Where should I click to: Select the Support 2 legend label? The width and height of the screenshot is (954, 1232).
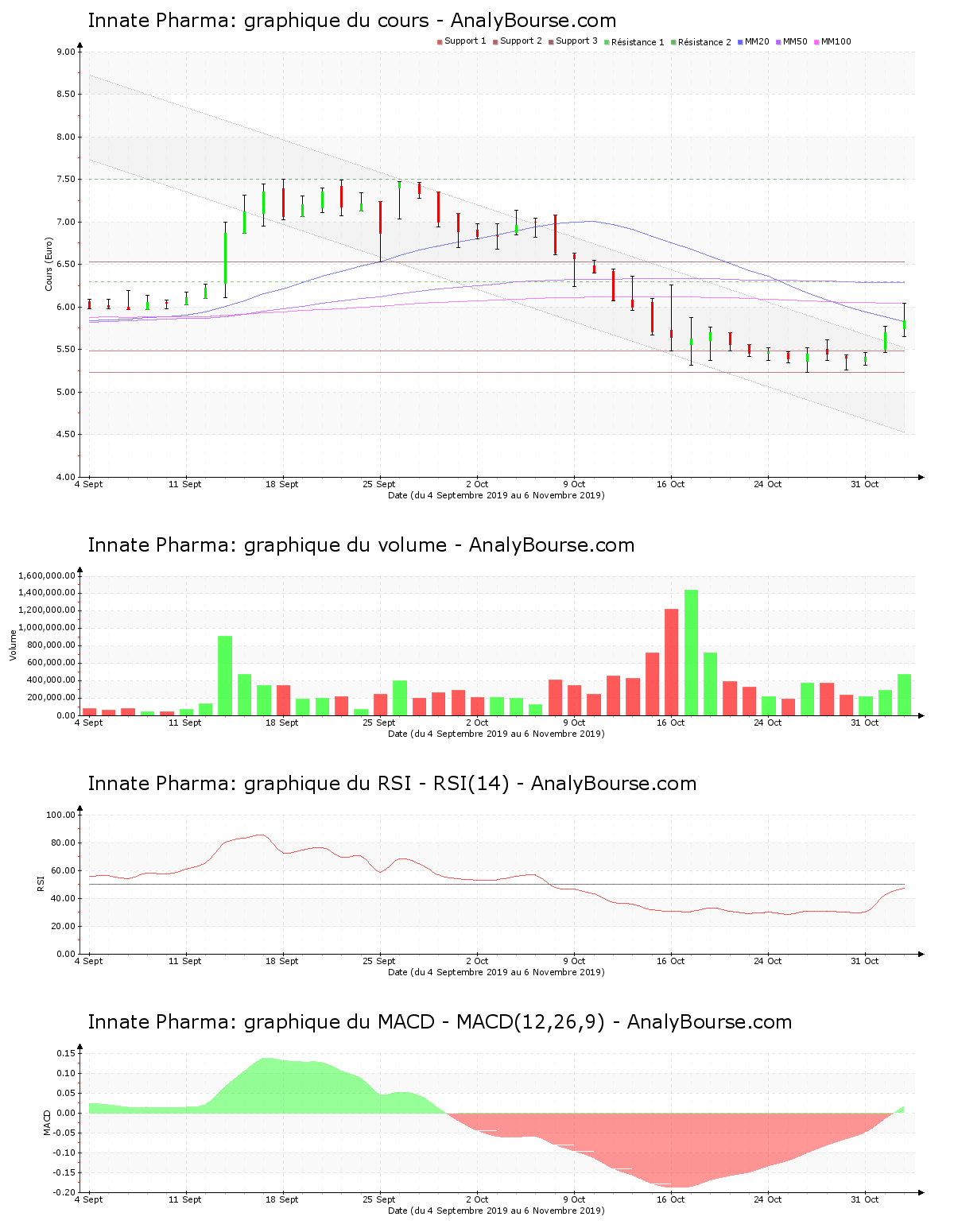point(521,41)
